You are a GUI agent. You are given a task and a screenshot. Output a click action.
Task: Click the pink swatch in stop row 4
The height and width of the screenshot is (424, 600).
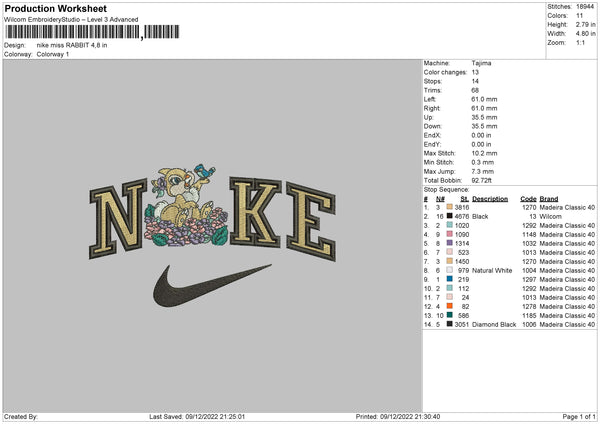(x=450, y=234)
